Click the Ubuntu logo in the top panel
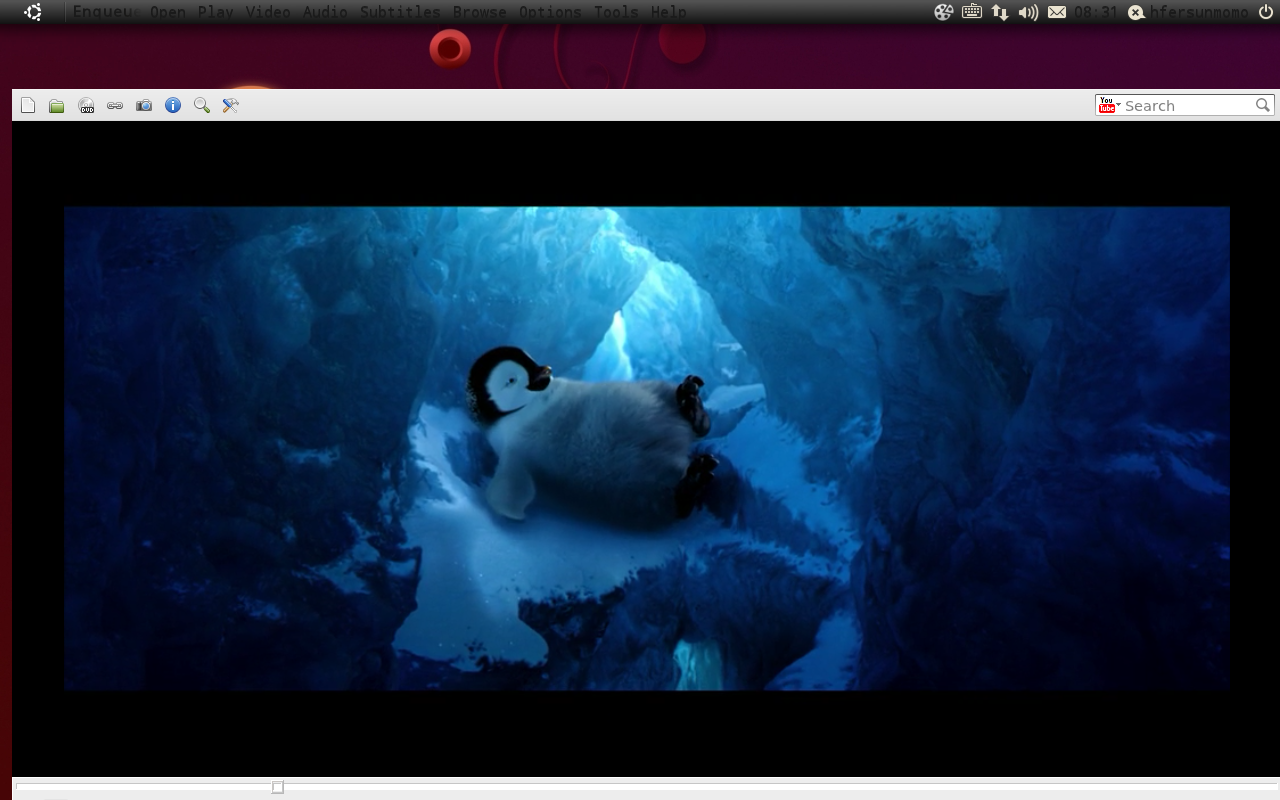 click(x=33, y=12)
